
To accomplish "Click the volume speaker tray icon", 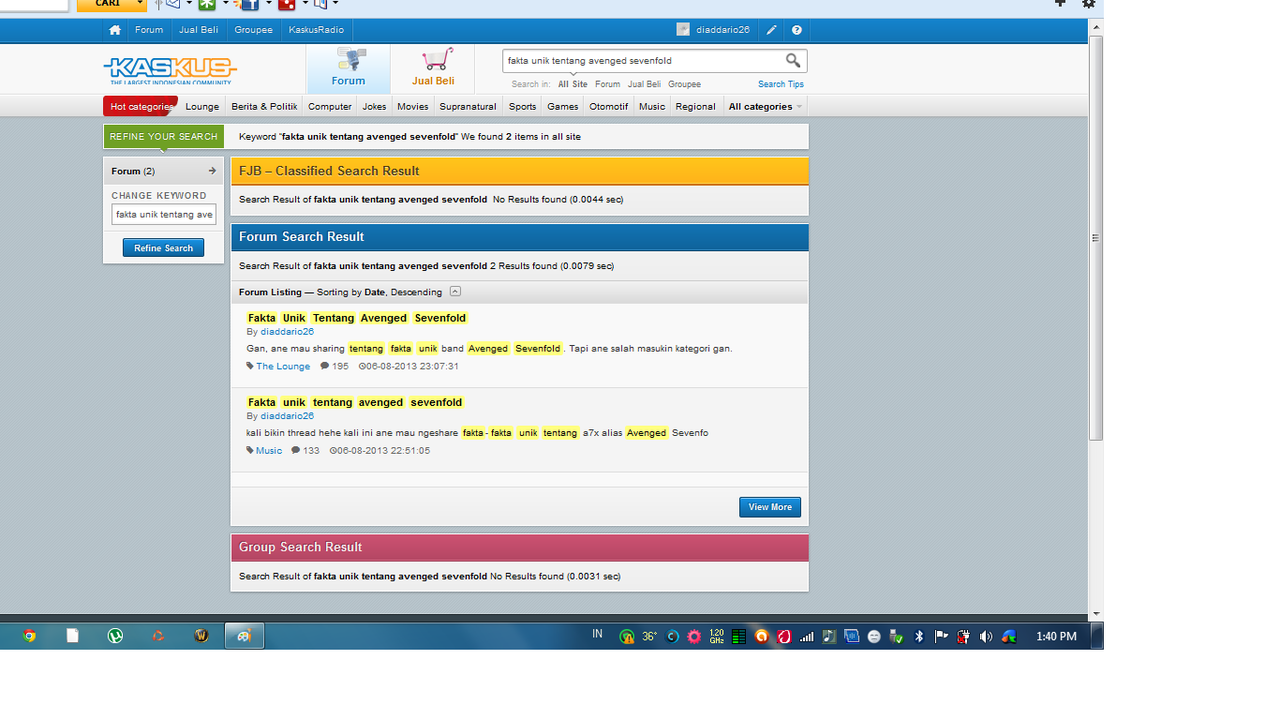I will 986,637.
